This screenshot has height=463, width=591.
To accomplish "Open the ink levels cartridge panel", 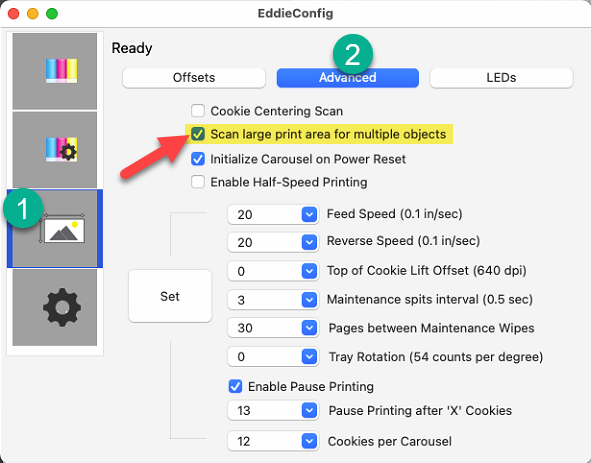I will [x=55, y=71].
